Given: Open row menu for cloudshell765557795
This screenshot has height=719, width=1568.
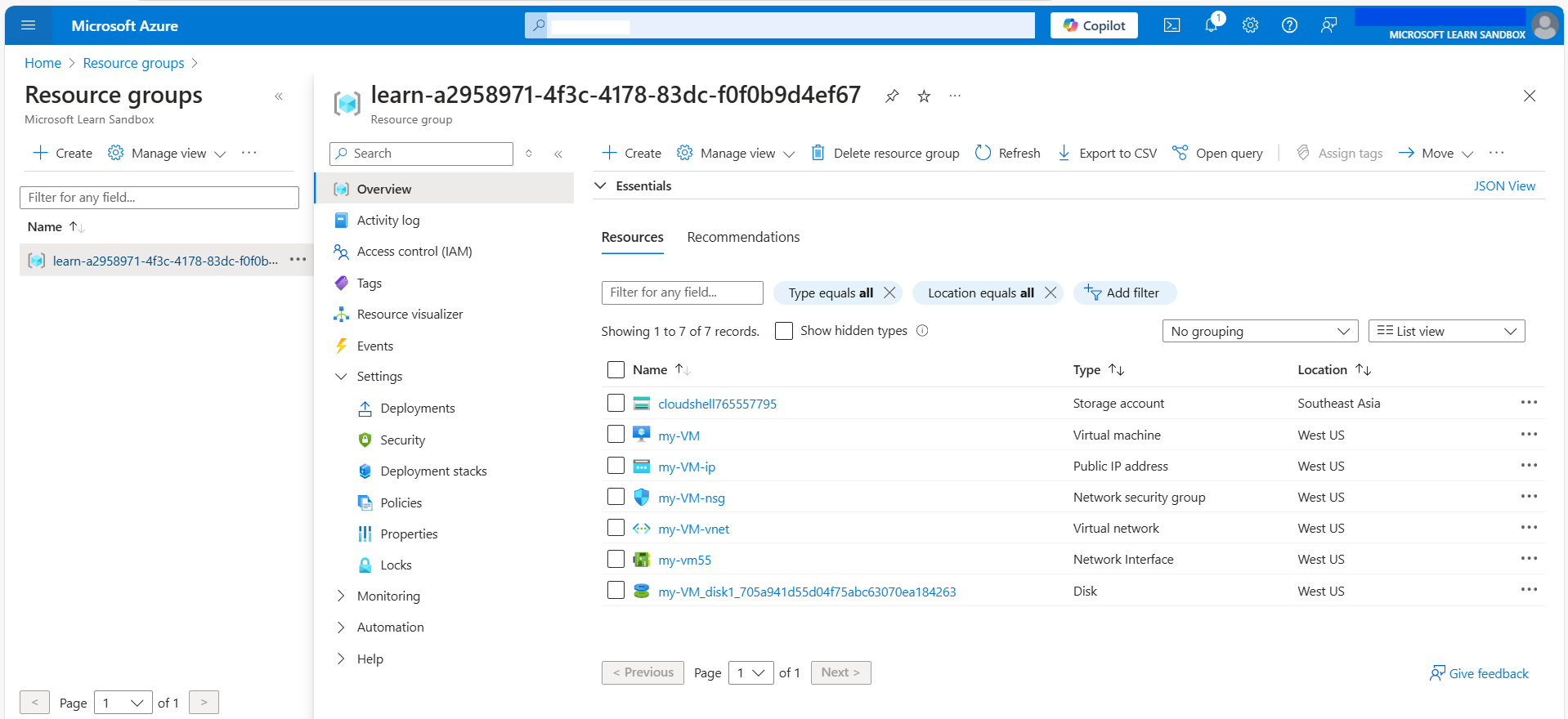Looking at the screenshot, I should [1529, 403].
